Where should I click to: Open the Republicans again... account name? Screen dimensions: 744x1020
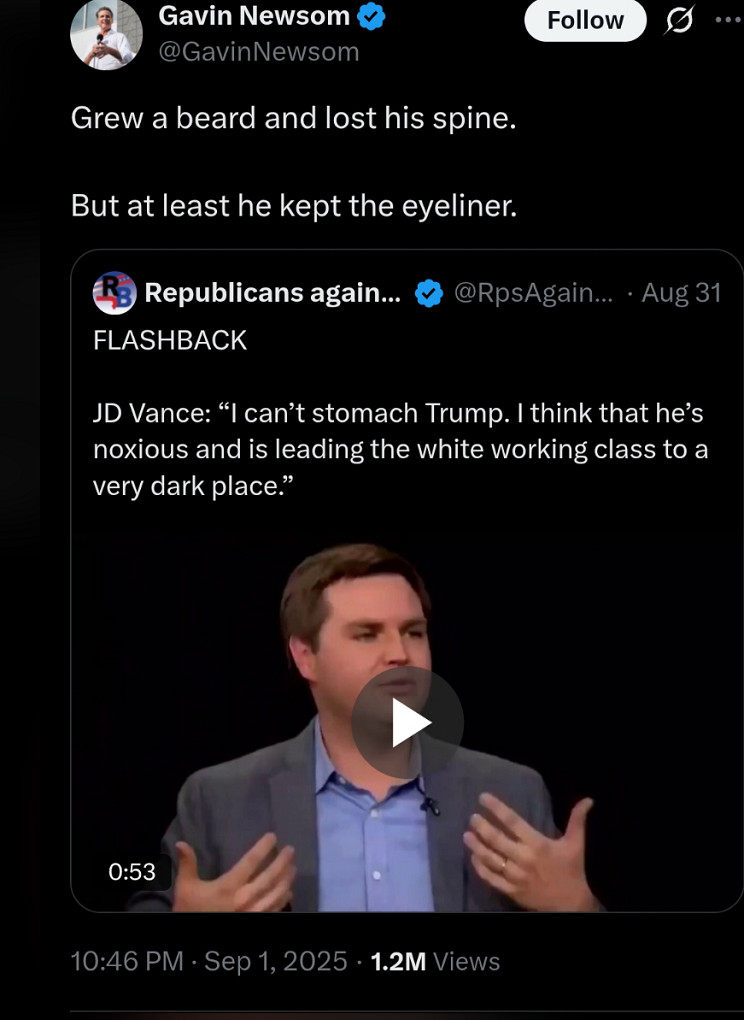272,293
